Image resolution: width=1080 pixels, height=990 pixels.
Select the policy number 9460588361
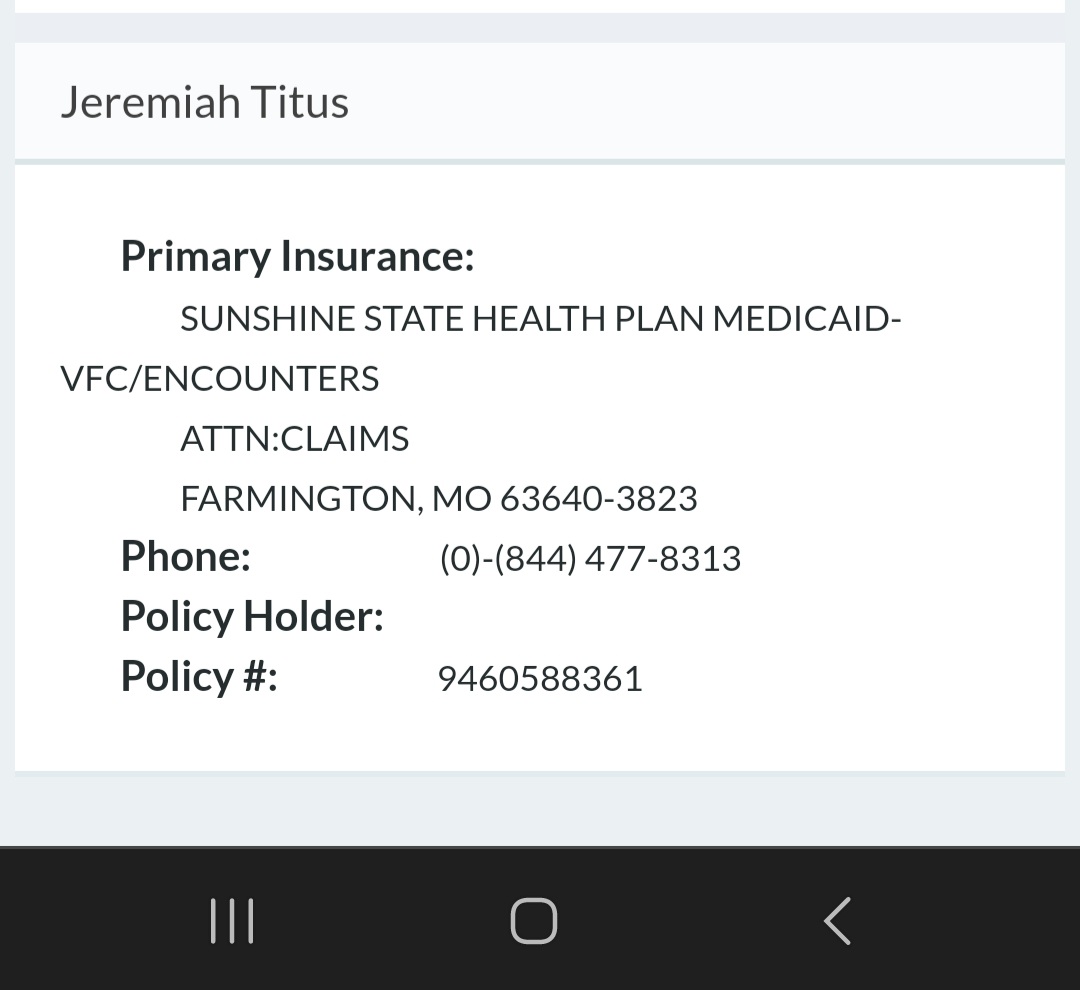540,679
